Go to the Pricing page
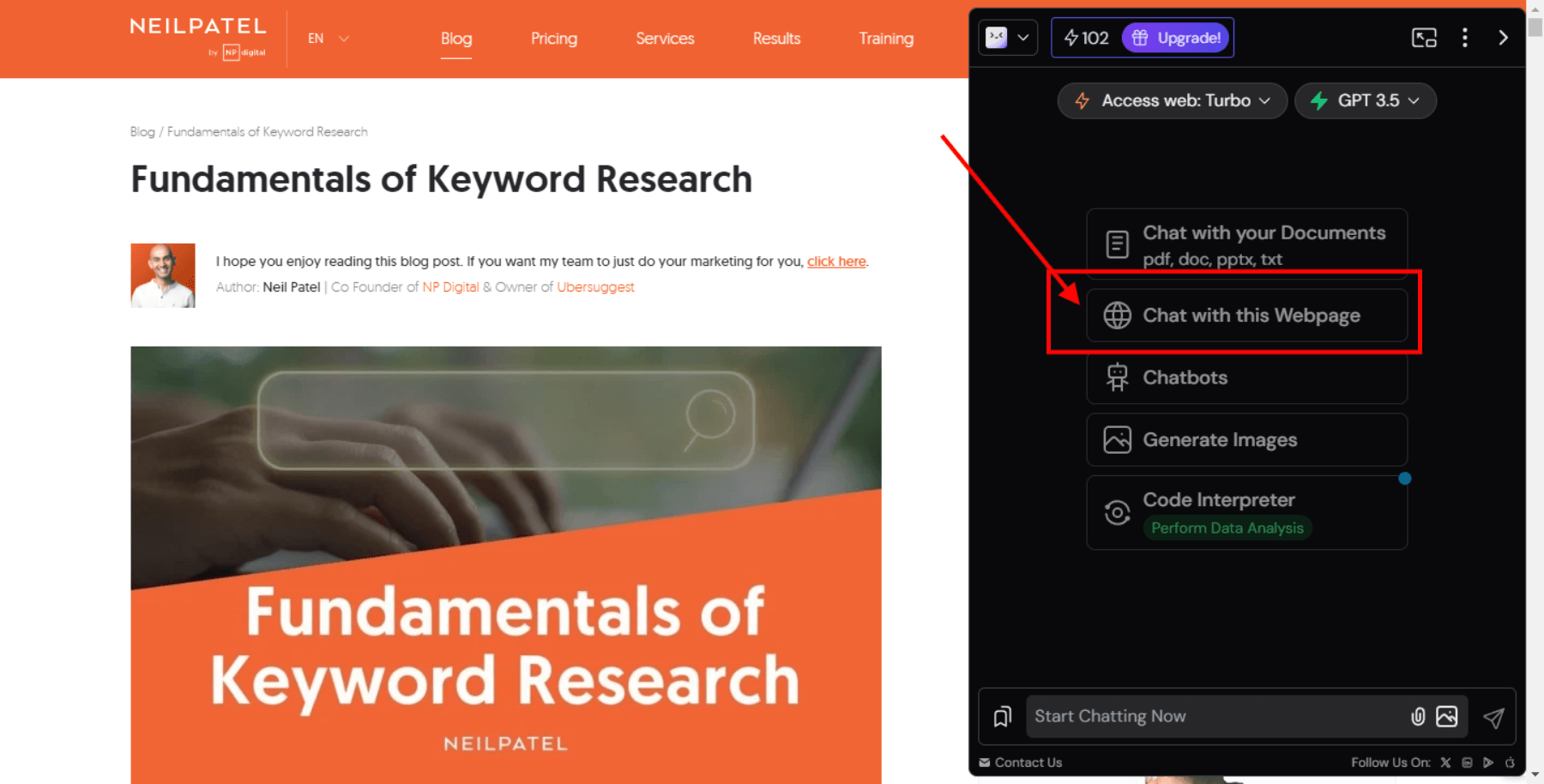 coord(554,39)
